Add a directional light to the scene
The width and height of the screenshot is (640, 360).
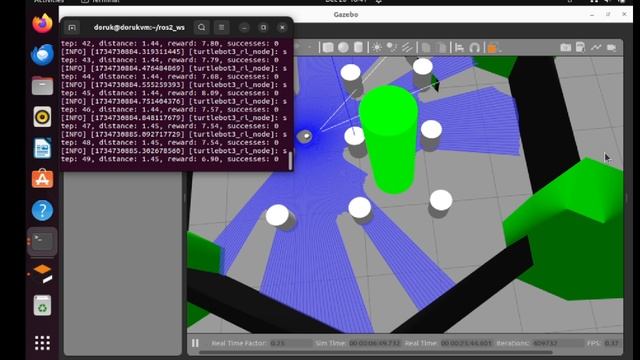point(407,48)
